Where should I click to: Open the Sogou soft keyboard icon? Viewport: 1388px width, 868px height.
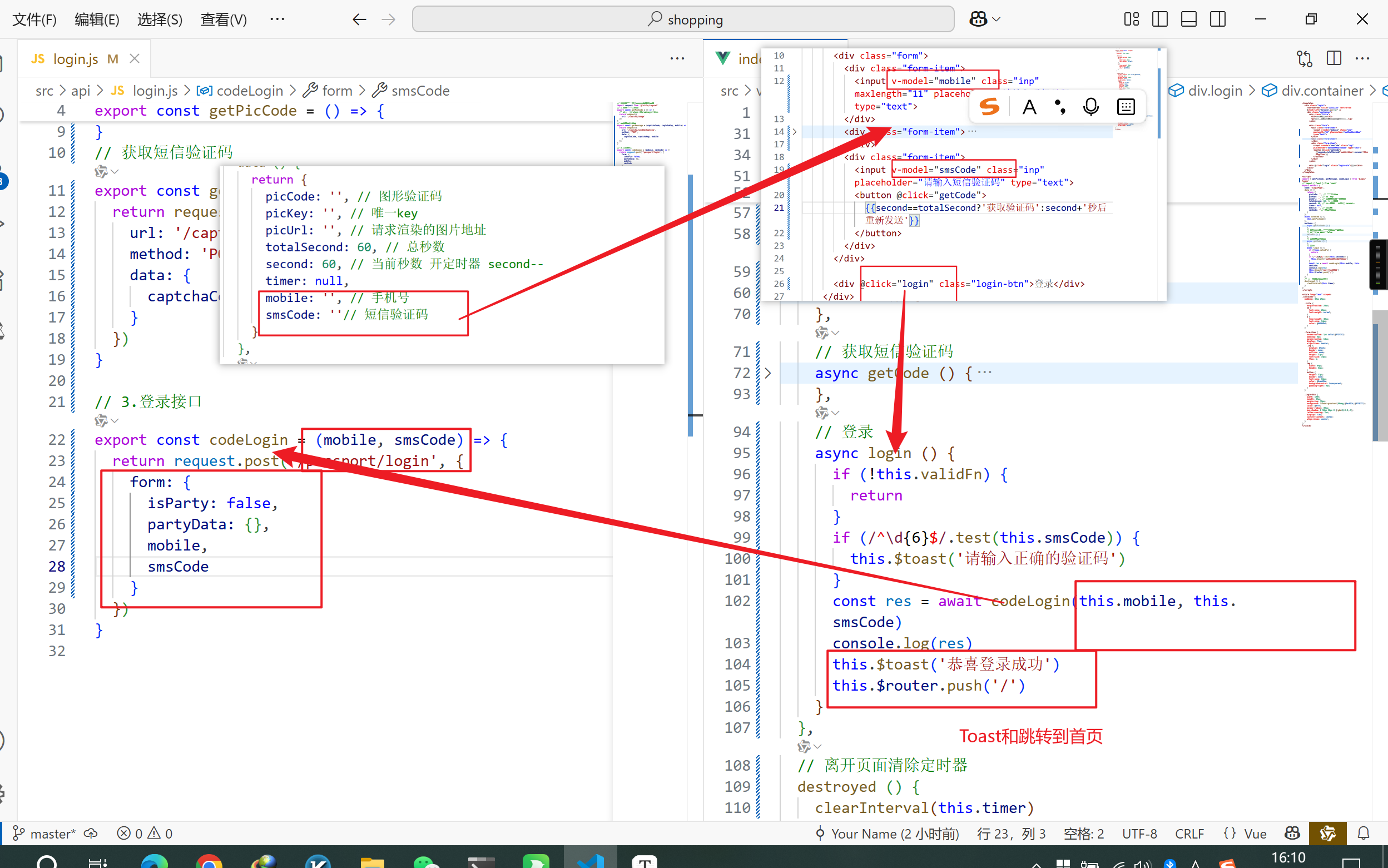click(x=1126, y=107)
